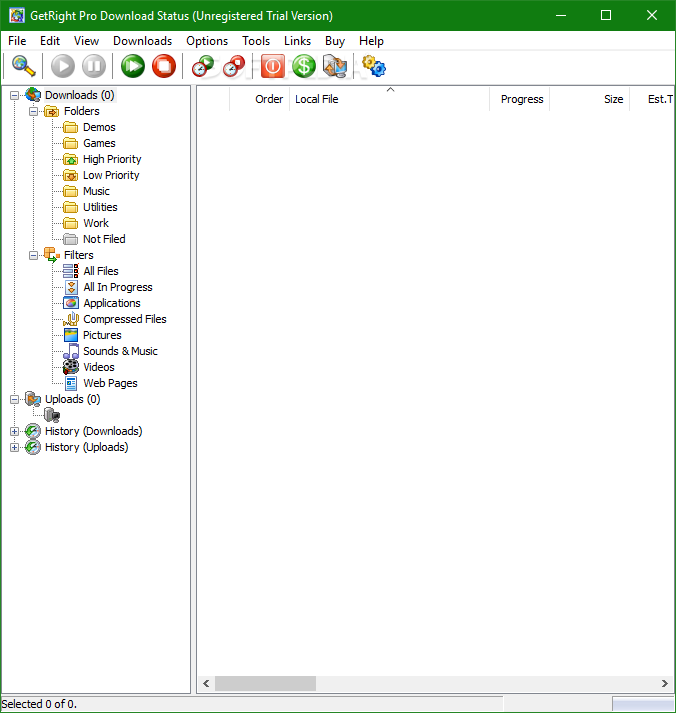Select the Work folder

pyautogui.click(x=96, y=223)
